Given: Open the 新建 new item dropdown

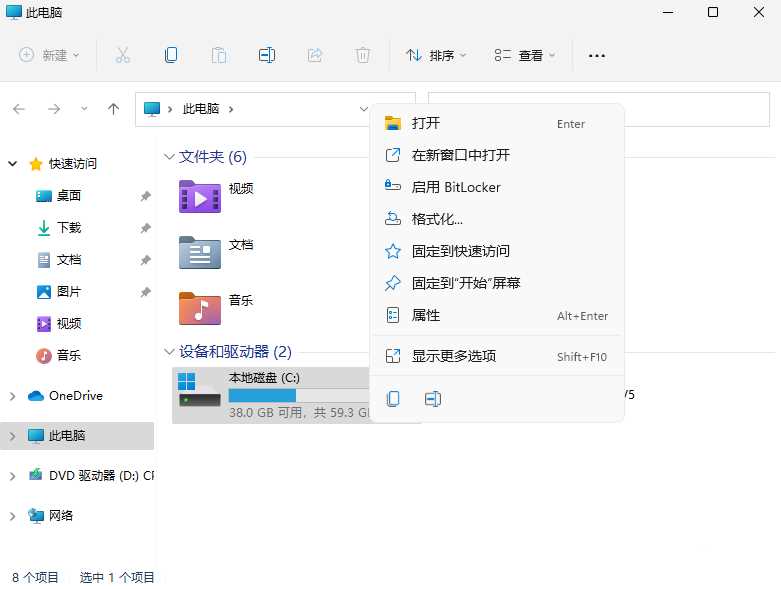Looking at the screenshot, I should [49, 55].
